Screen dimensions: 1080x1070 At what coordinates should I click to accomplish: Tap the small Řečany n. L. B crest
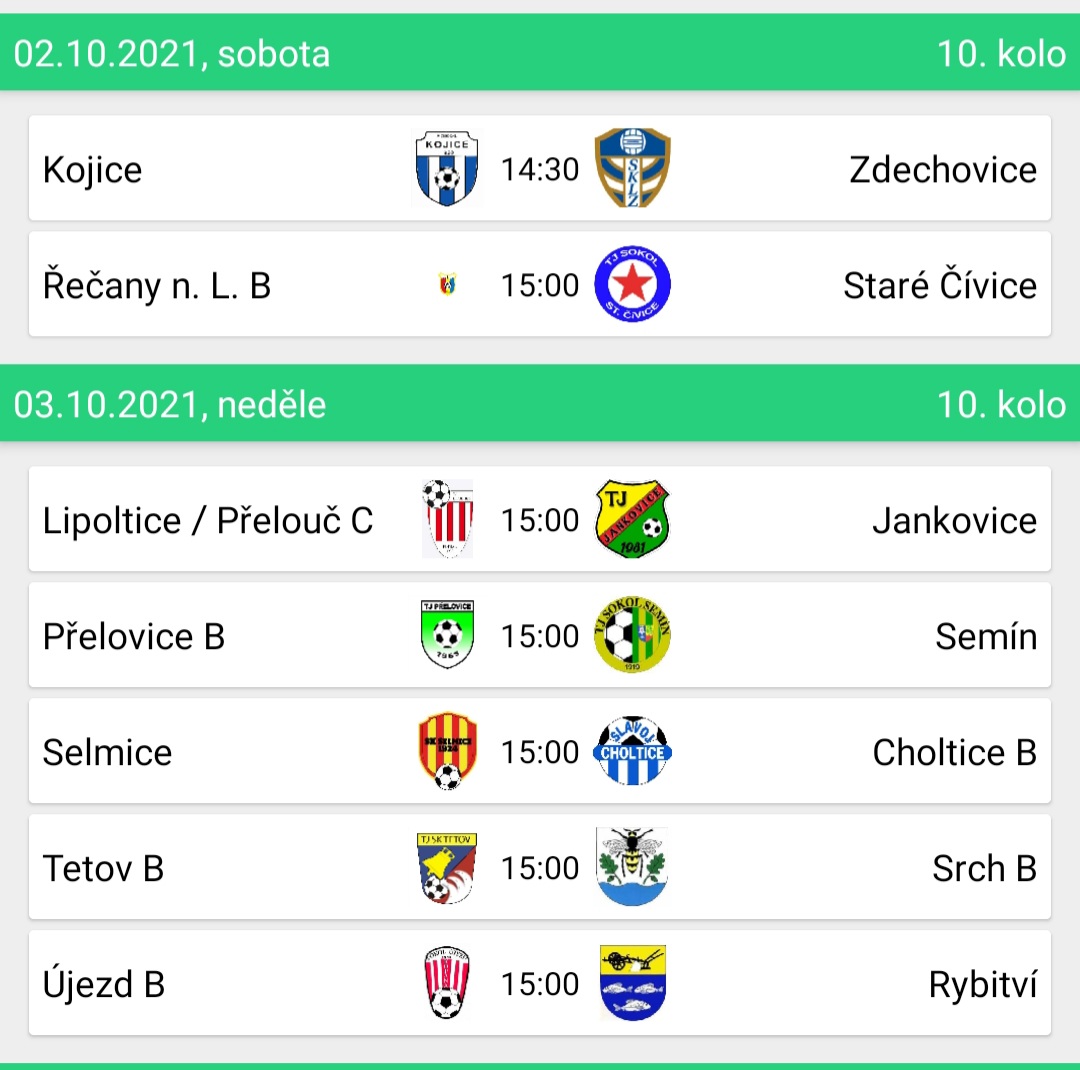point(447,284)
